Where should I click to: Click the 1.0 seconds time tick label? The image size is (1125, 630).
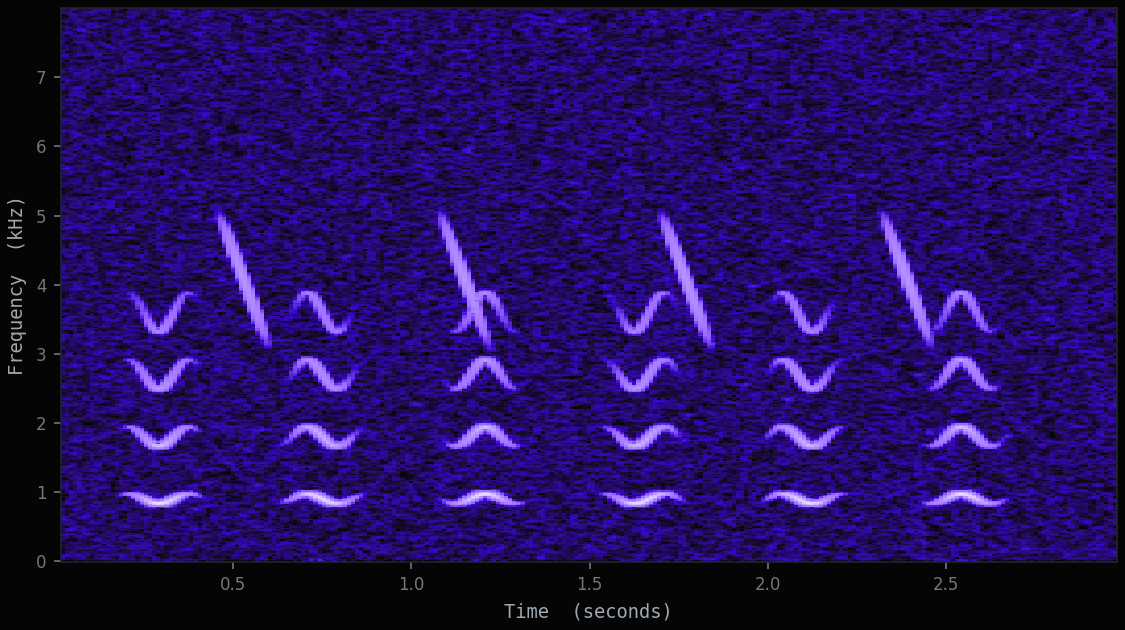411,583
